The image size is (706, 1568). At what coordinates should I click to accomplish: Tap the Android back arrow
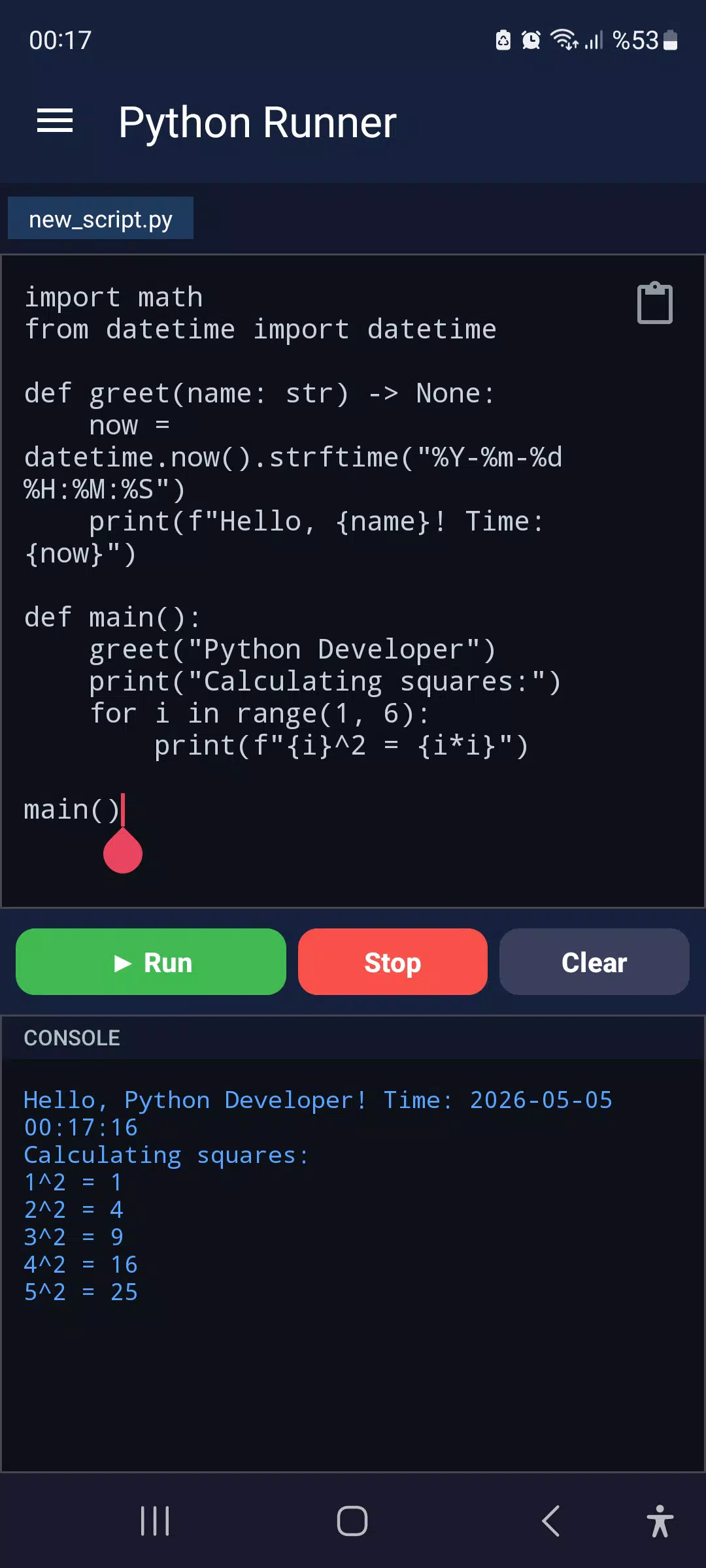[x=551, y=1521]
